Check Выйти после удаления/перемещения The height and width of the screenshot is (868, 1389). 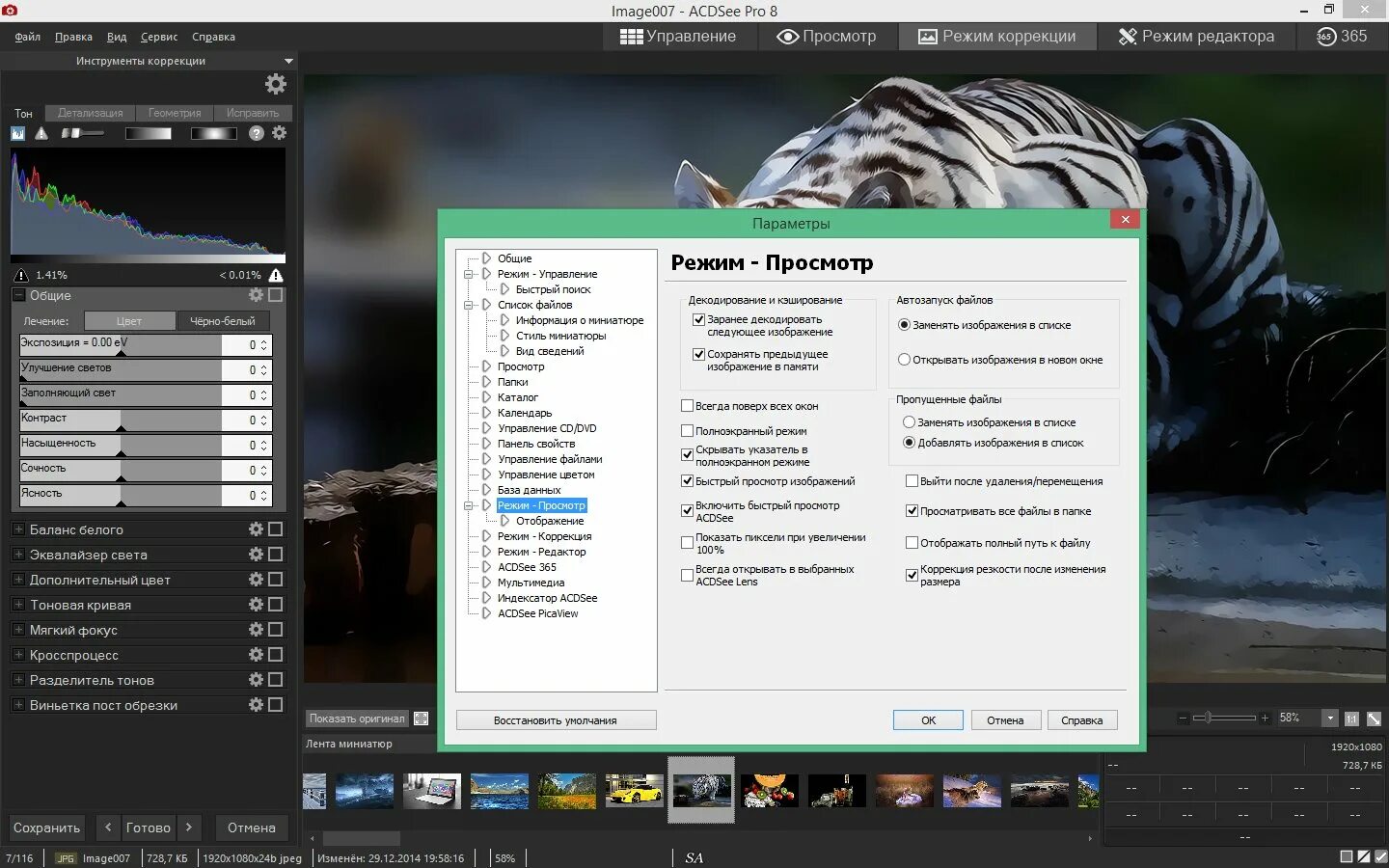[x=912, y=481]
